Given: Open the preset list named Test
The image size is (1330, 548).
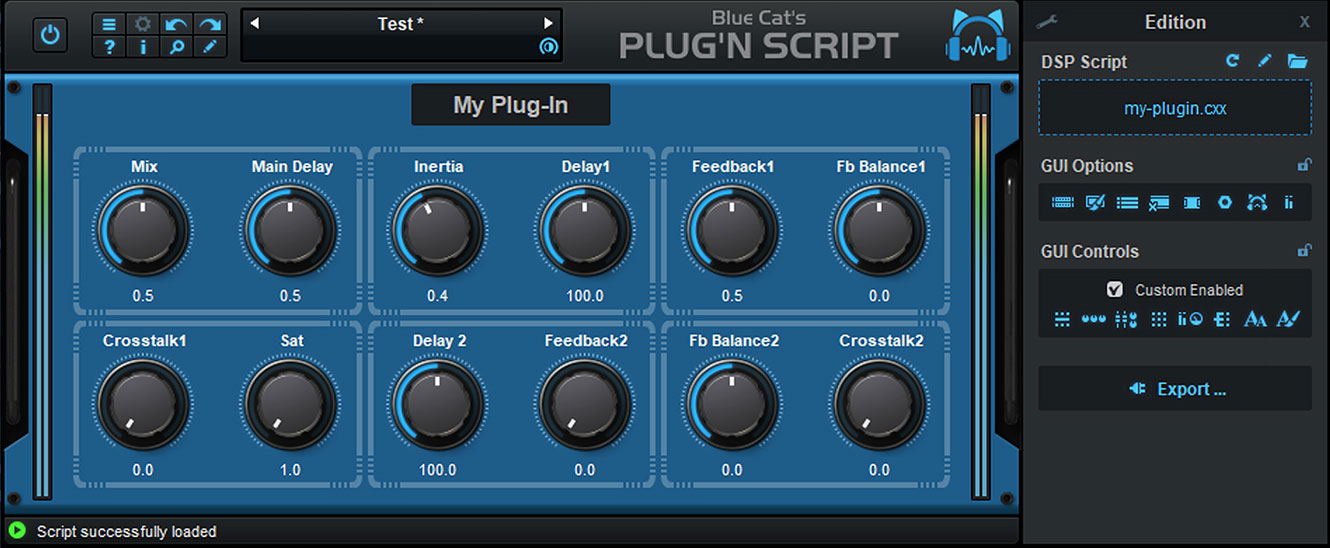Looking at the screenshot, I should click(x=401, y=24).
